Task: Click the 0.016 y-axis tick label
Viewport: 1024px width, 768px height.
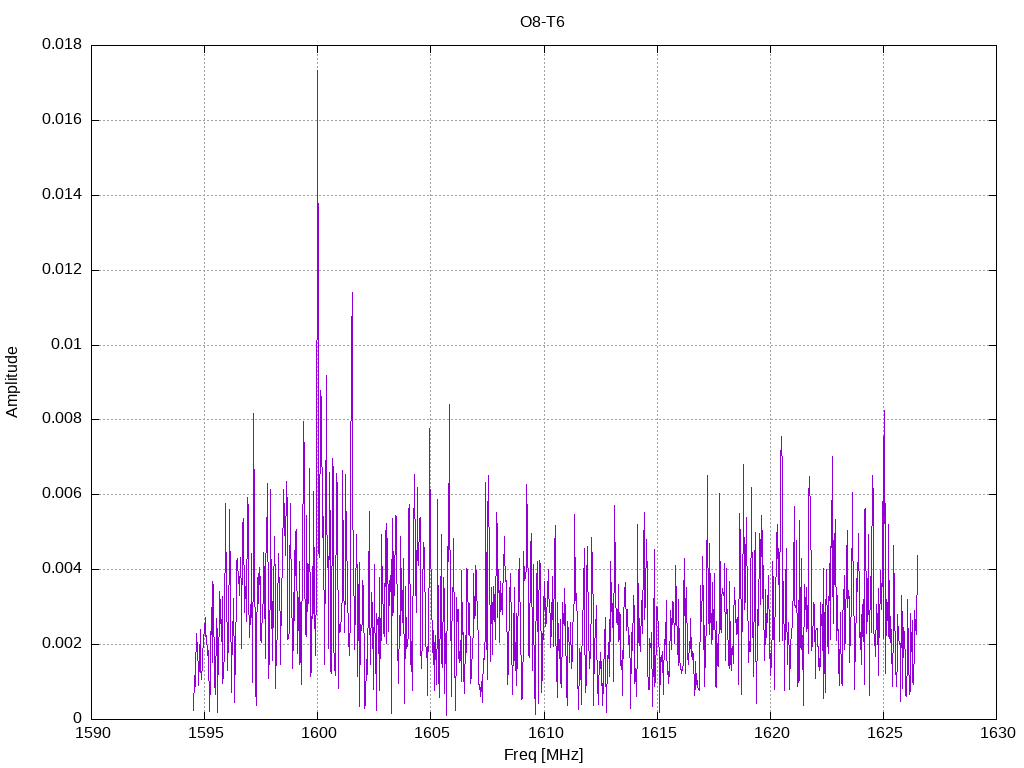Action: point(62,120)
